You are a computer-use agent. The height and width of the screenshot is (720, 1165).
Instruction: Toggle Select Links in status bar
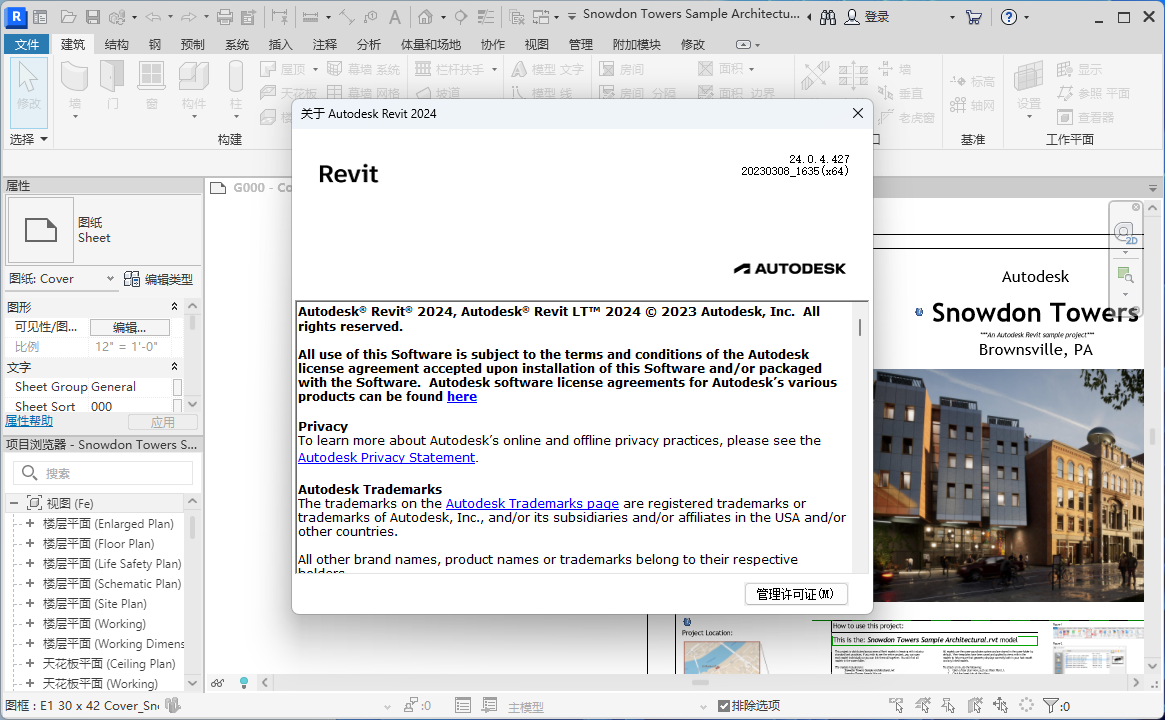(897, 705)
